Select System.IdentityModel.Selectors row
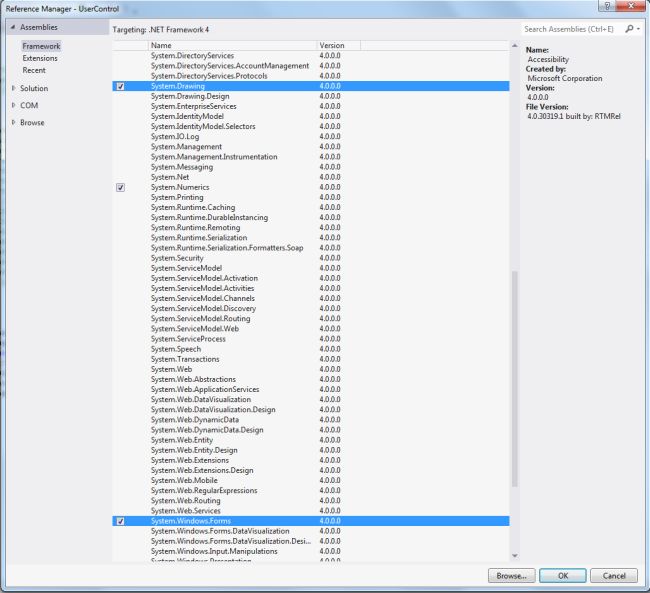 (310, 126)
